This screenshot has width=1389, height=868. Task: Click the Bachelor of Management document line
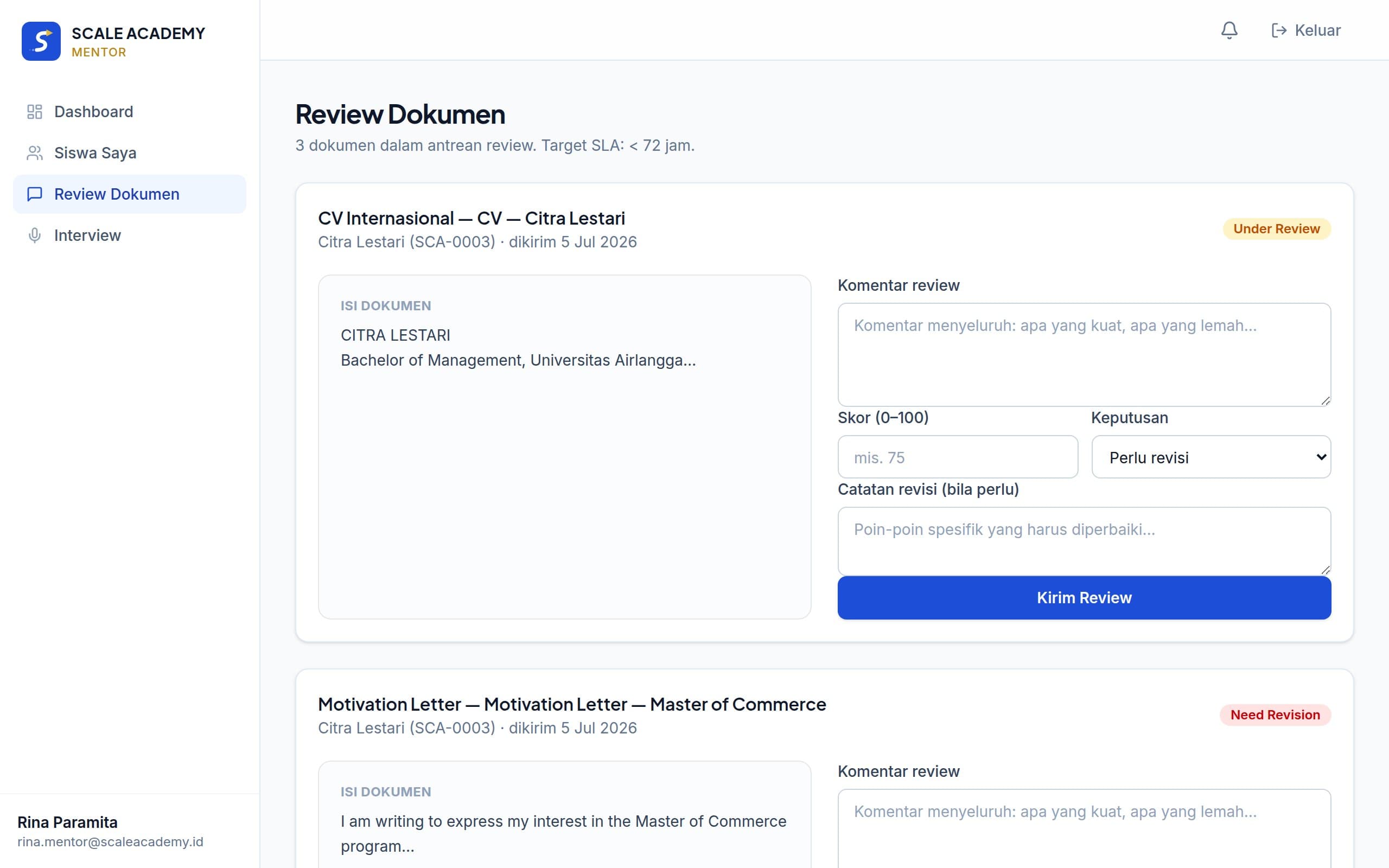point(518,361)
